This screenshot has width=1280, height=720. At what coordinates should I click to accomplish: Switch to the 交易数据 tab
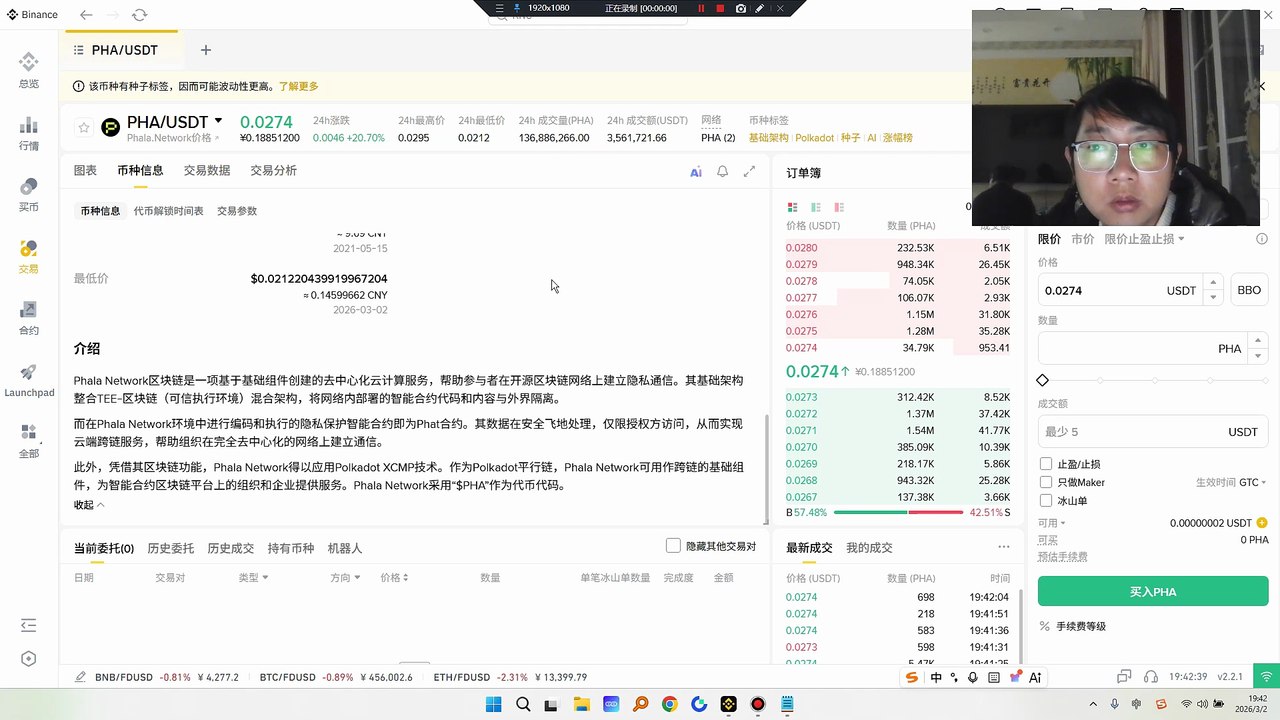coord(207,171)
